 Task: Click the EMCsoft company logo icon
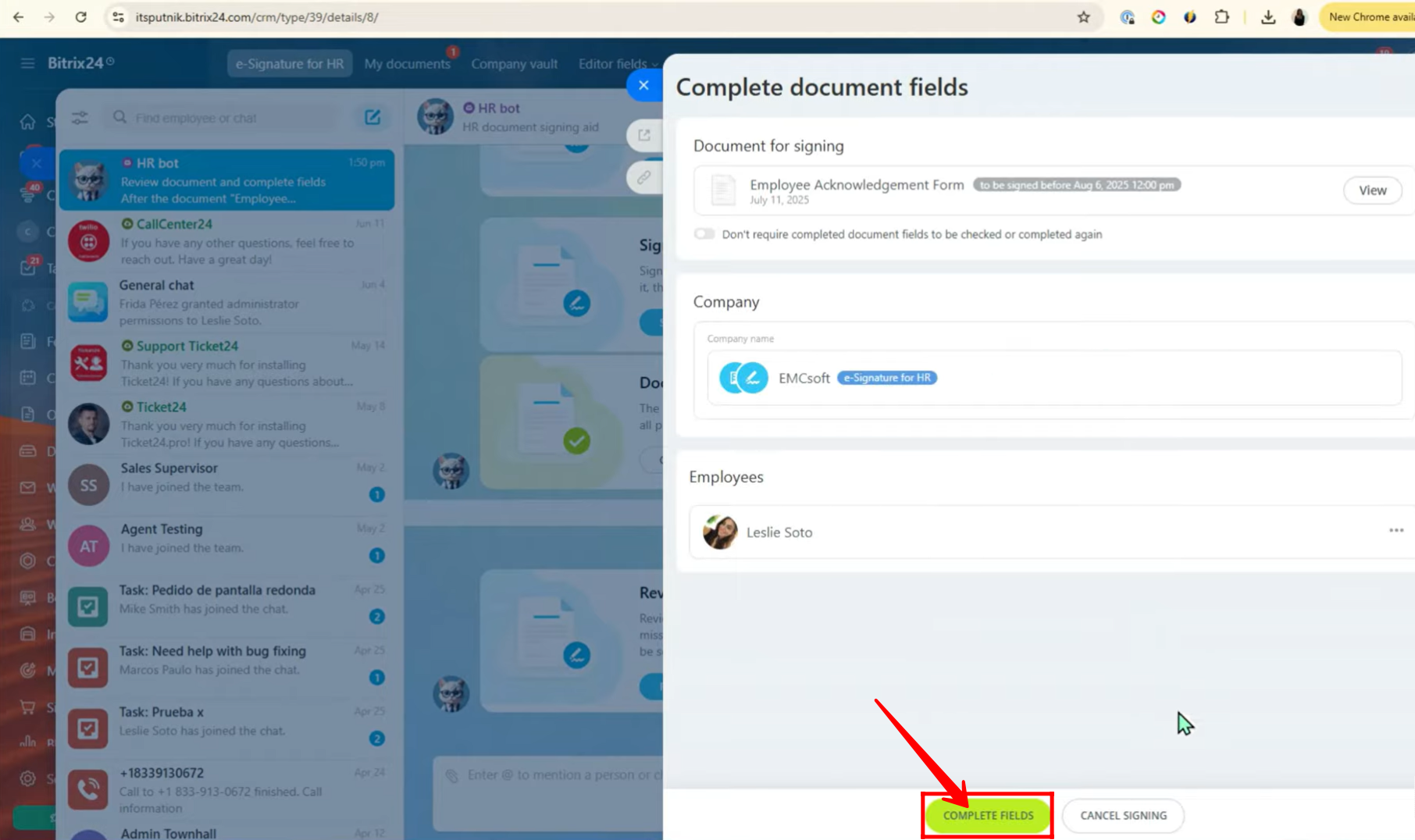(x=743, y=378)
